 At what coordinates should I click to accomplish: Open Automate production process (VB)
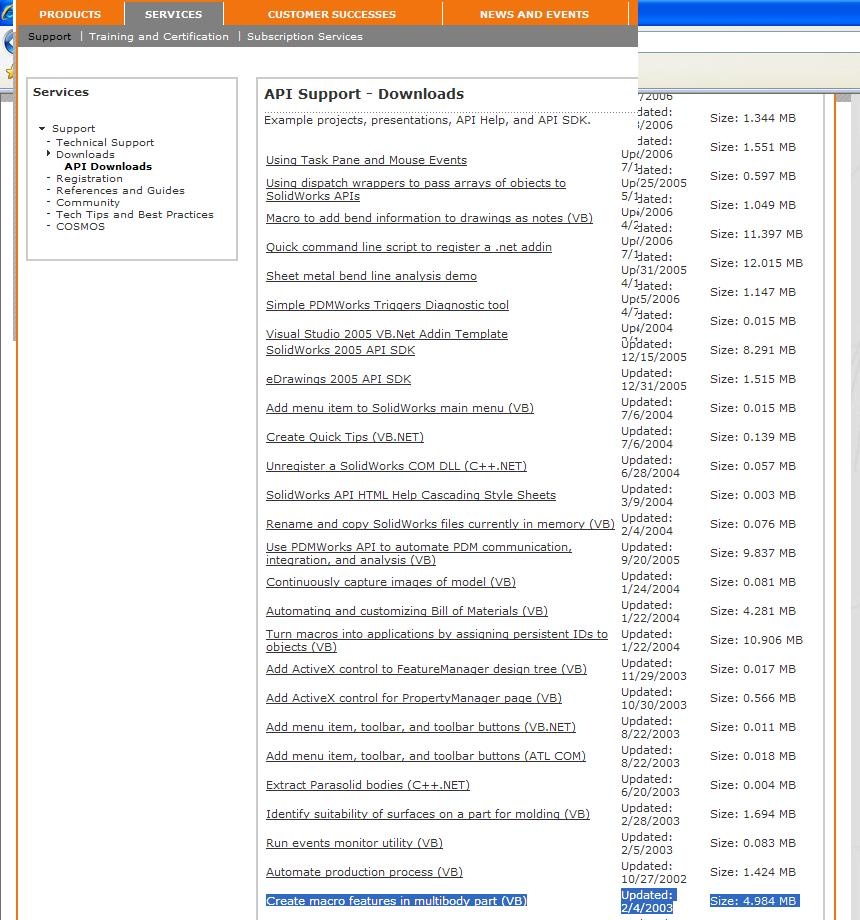pyautogui.click(x=364, y=872)
